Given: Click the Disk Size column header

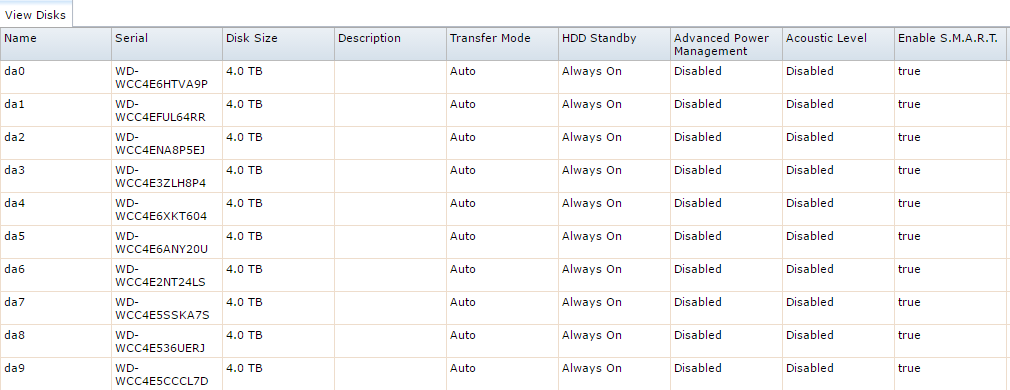Looking at the screenshot, I should point(278,44).
